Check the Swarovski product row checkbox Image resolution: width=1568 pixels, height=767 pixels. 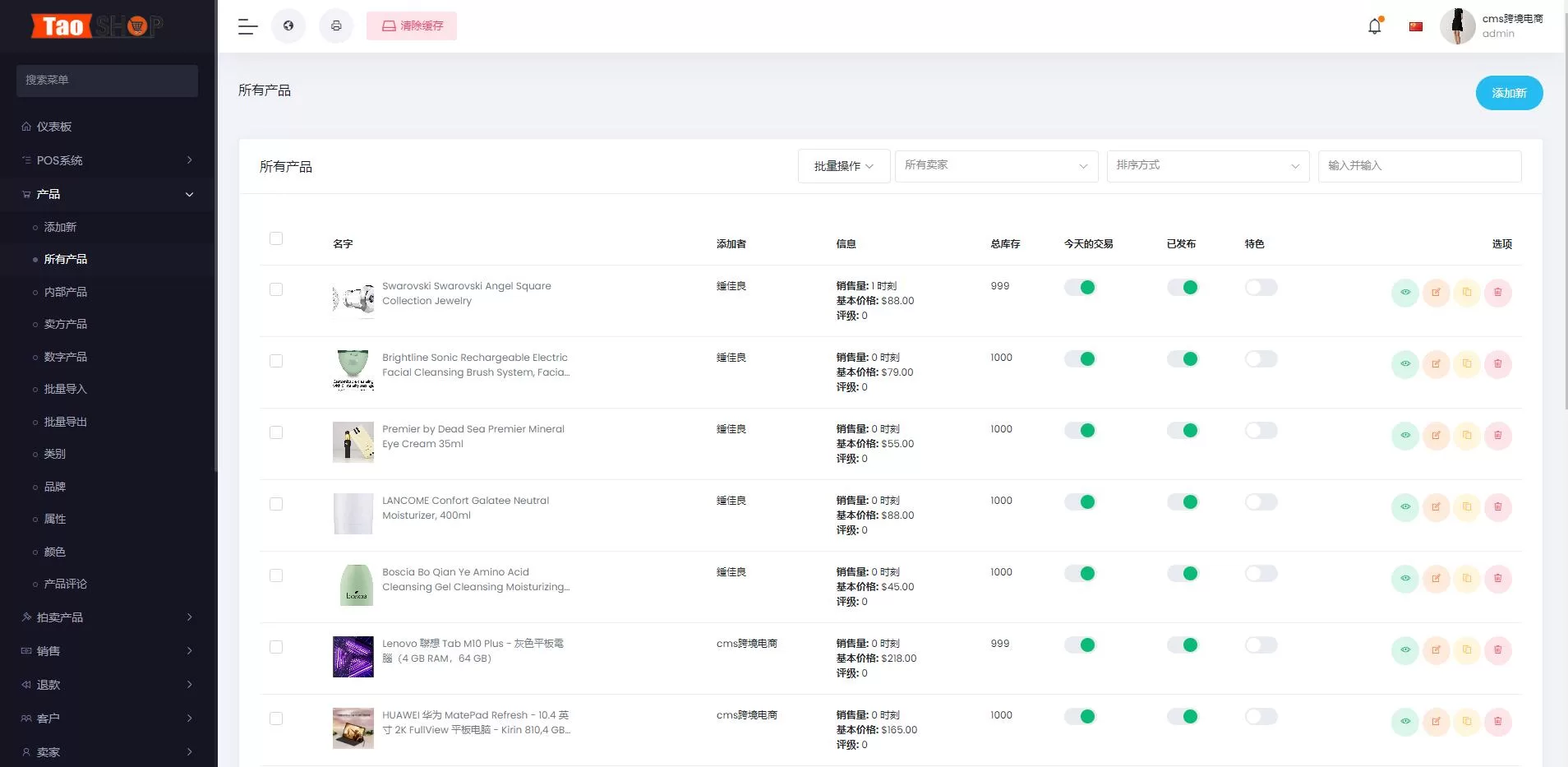(276, 289)
